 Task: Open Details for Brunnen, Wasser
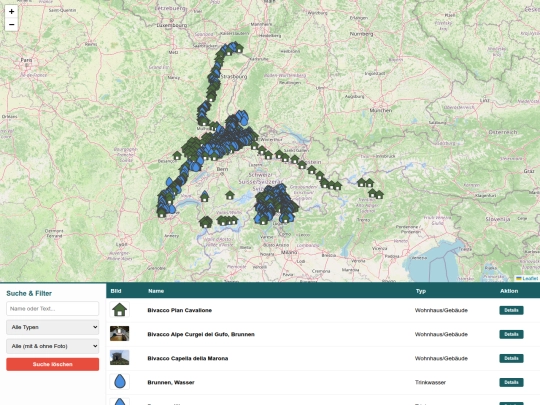pos(511,383)
